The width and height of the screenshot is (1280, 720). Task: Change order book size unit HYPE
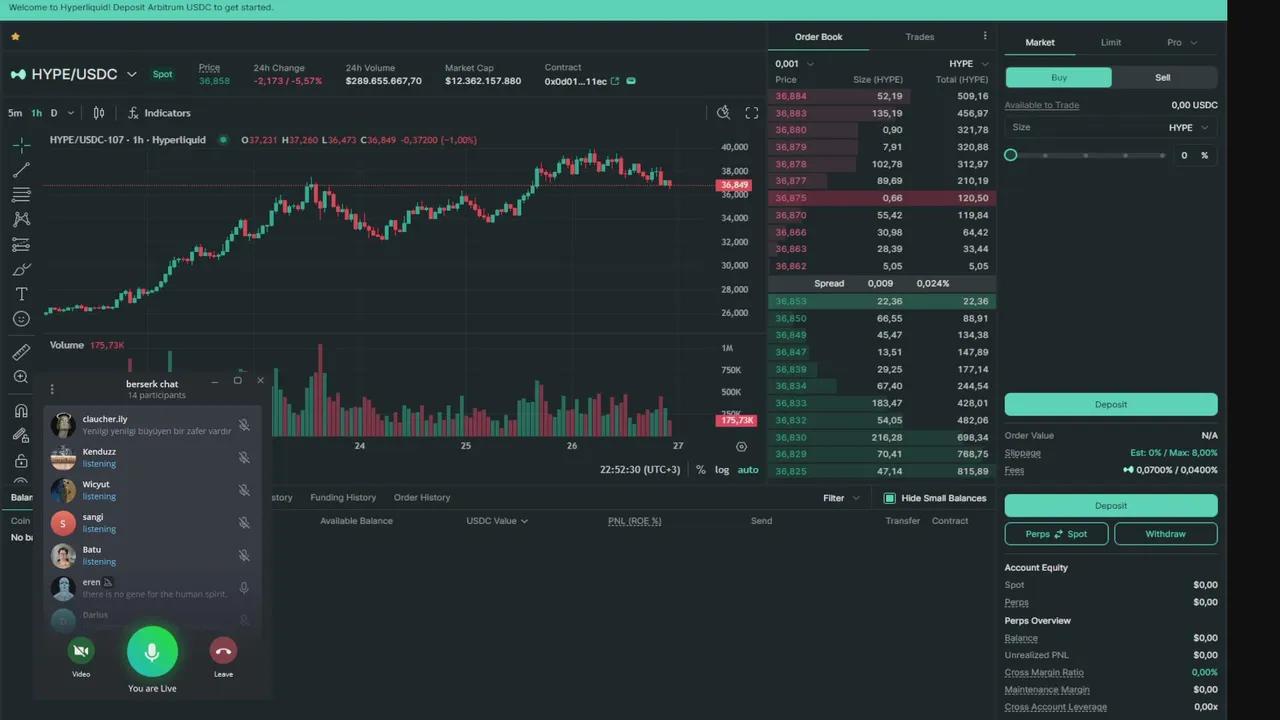(969, 64)
